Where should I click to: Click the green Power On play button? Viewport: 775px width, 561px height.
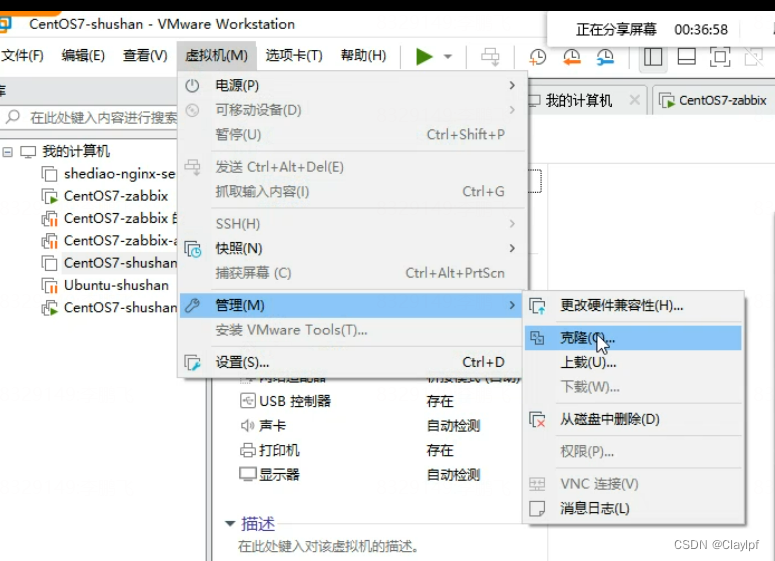coord(424,56)
